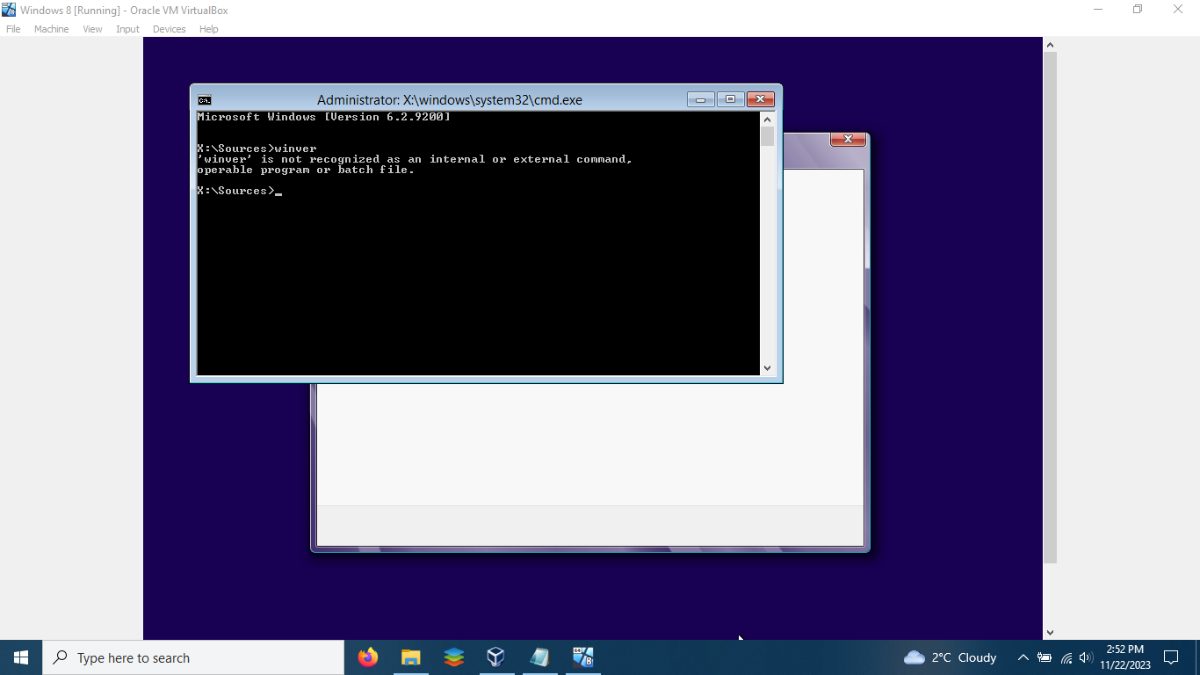Launch Firefox from the taskbar
This screenshot has height=675, width=1200.
tap(368, 657)
